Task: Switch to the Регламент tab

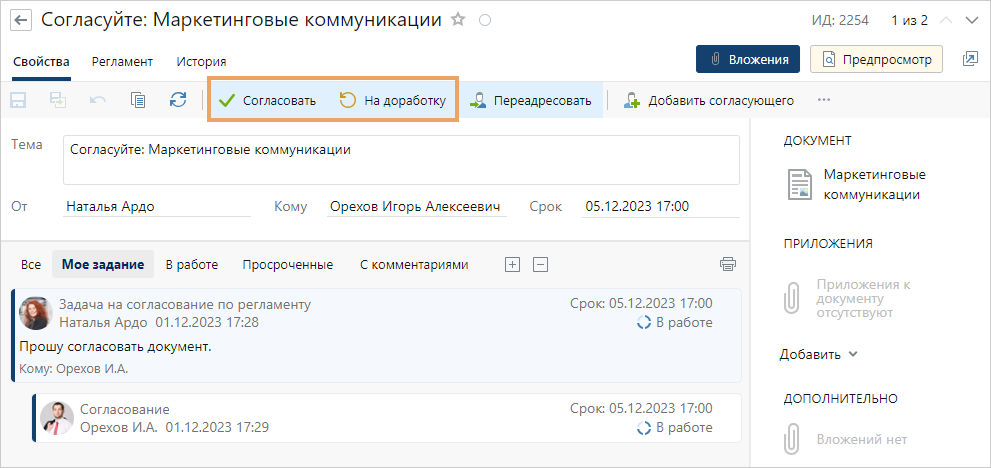Action: click(122, 61)
